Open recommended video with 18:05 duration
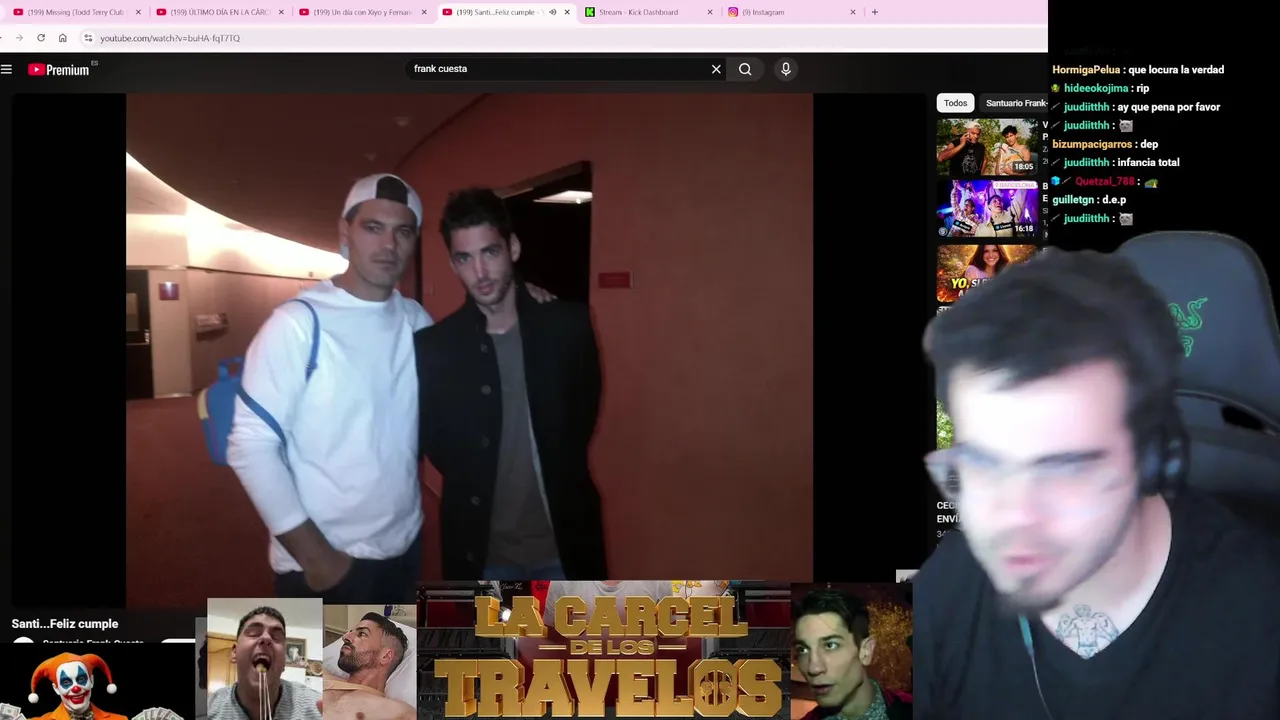This screenshot has height=720, width=1280. click(988, 147)
